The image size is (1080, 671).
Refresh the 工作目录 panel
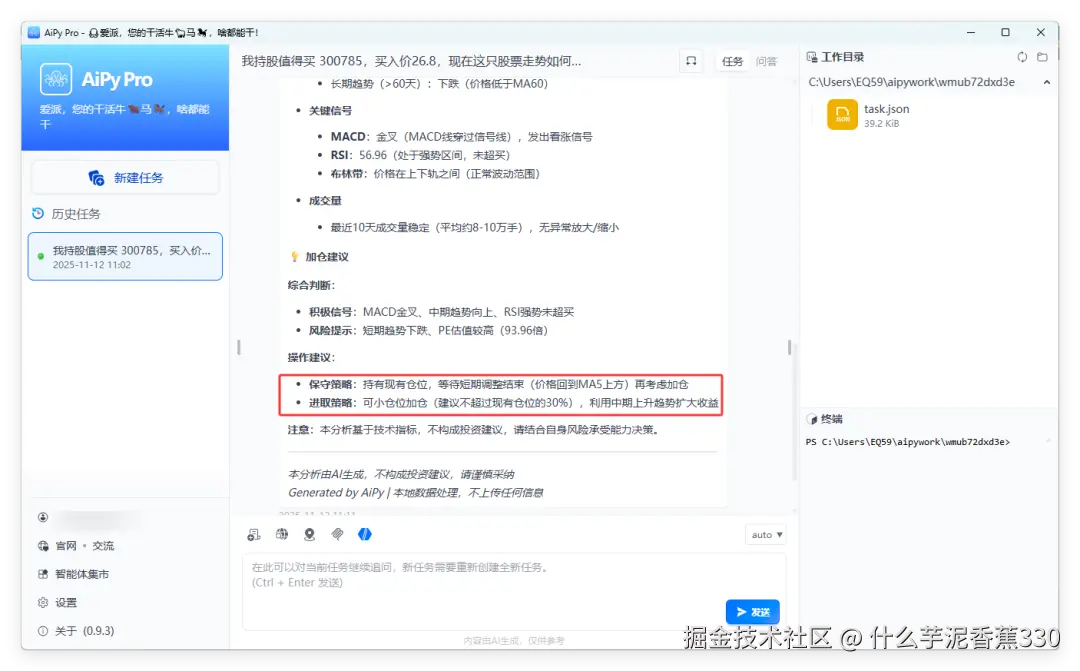pos(1022,57)
